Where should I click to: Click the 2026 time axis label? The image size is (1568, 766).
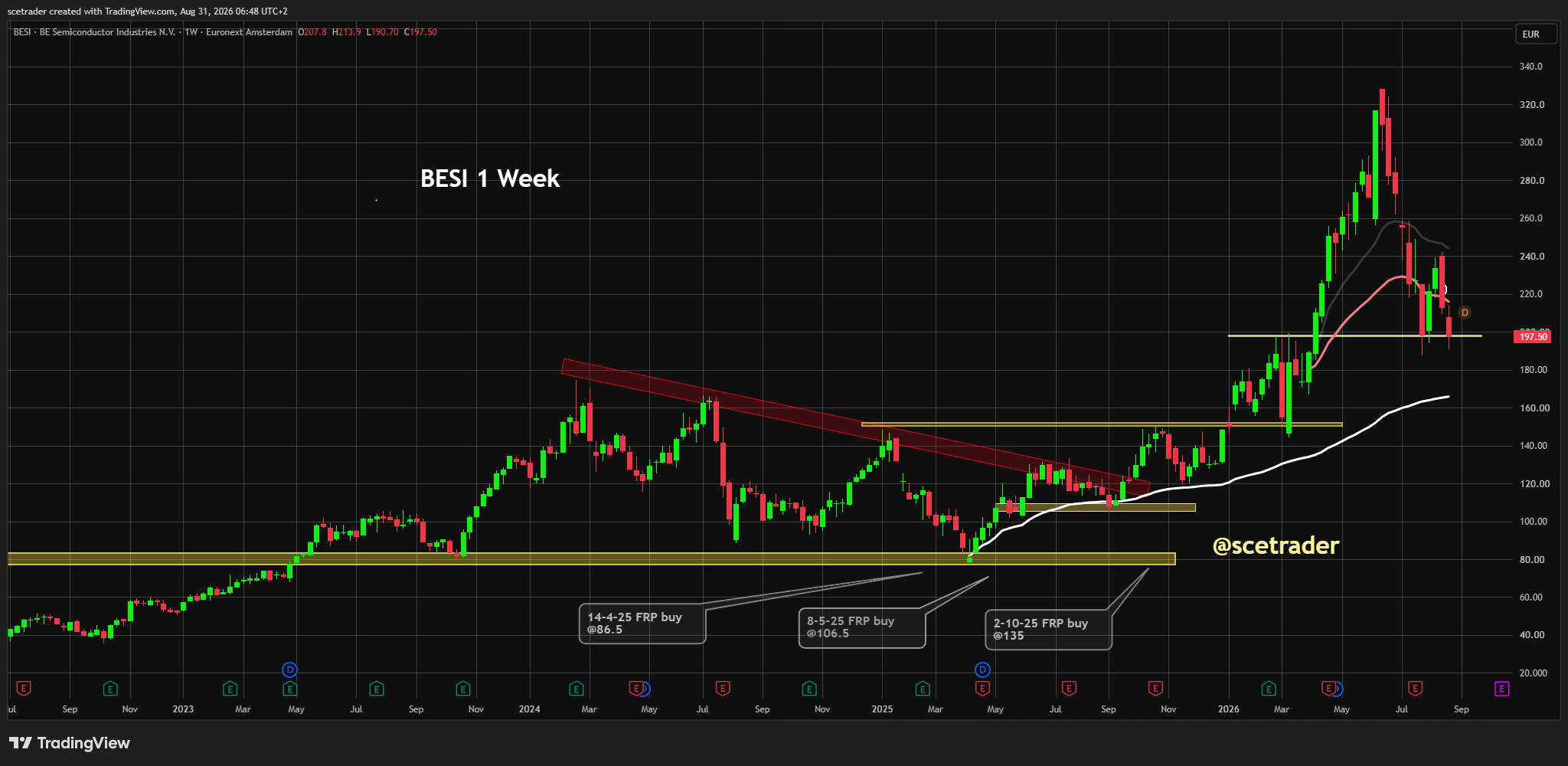coord(1229,709)
